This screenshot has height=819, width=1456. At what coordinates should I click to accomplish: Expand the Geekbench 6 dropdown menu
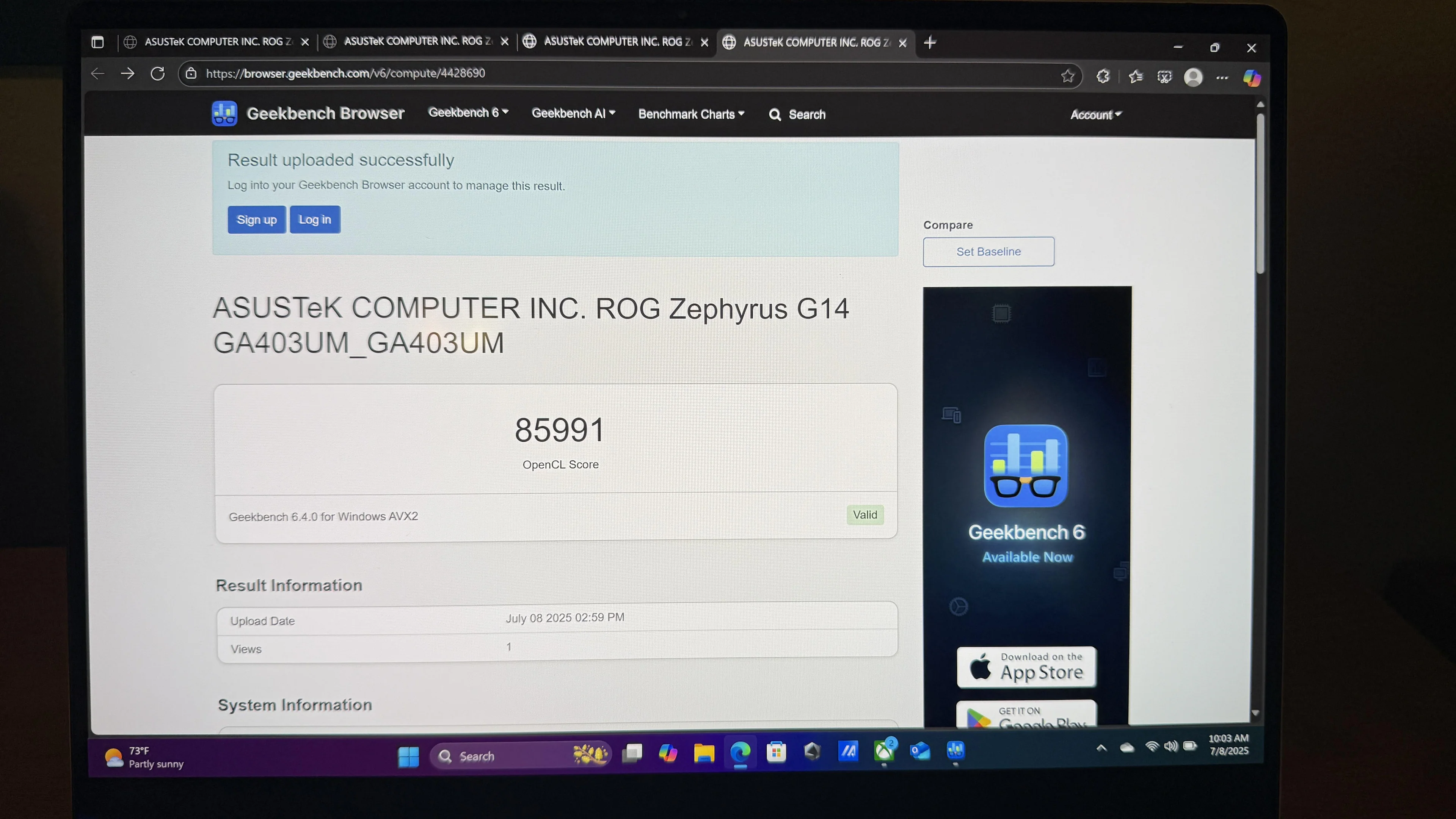click(468, 113)
